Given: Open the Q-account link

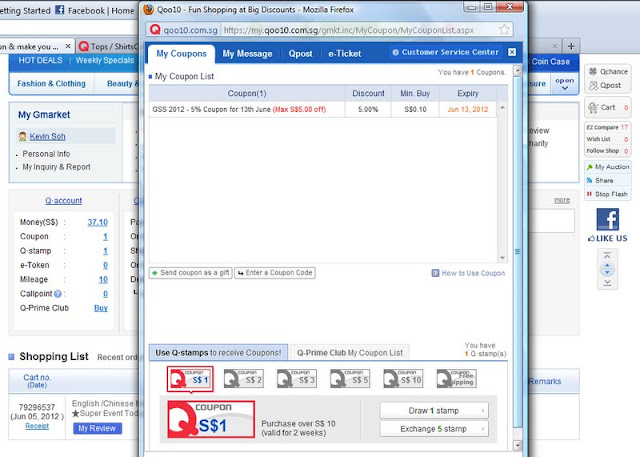Looking at the screenshot, I should pyautogui.click(x=64, y=201).
